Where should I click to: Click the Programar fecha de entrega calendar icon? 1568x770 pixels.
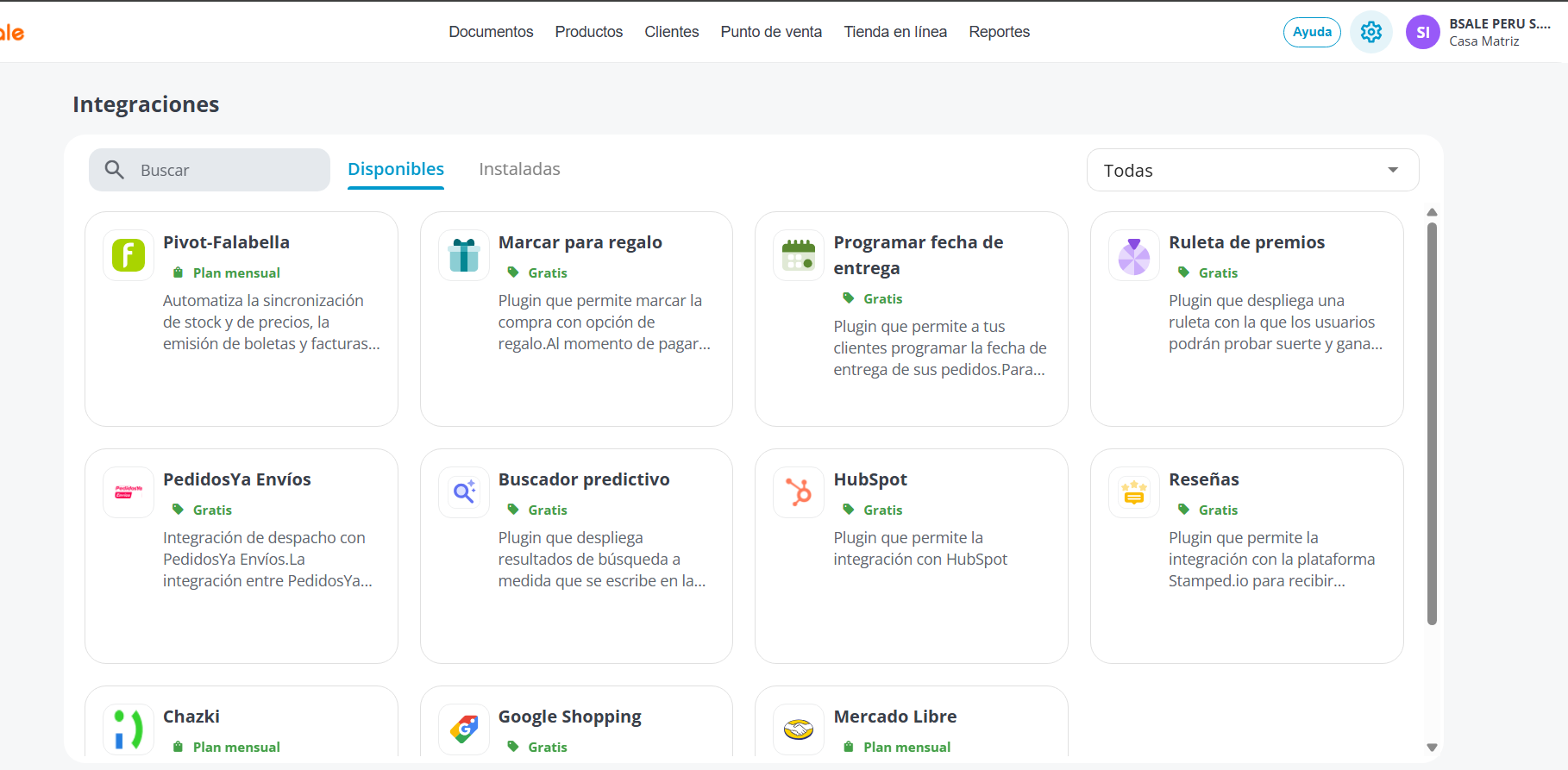[799, 255]
